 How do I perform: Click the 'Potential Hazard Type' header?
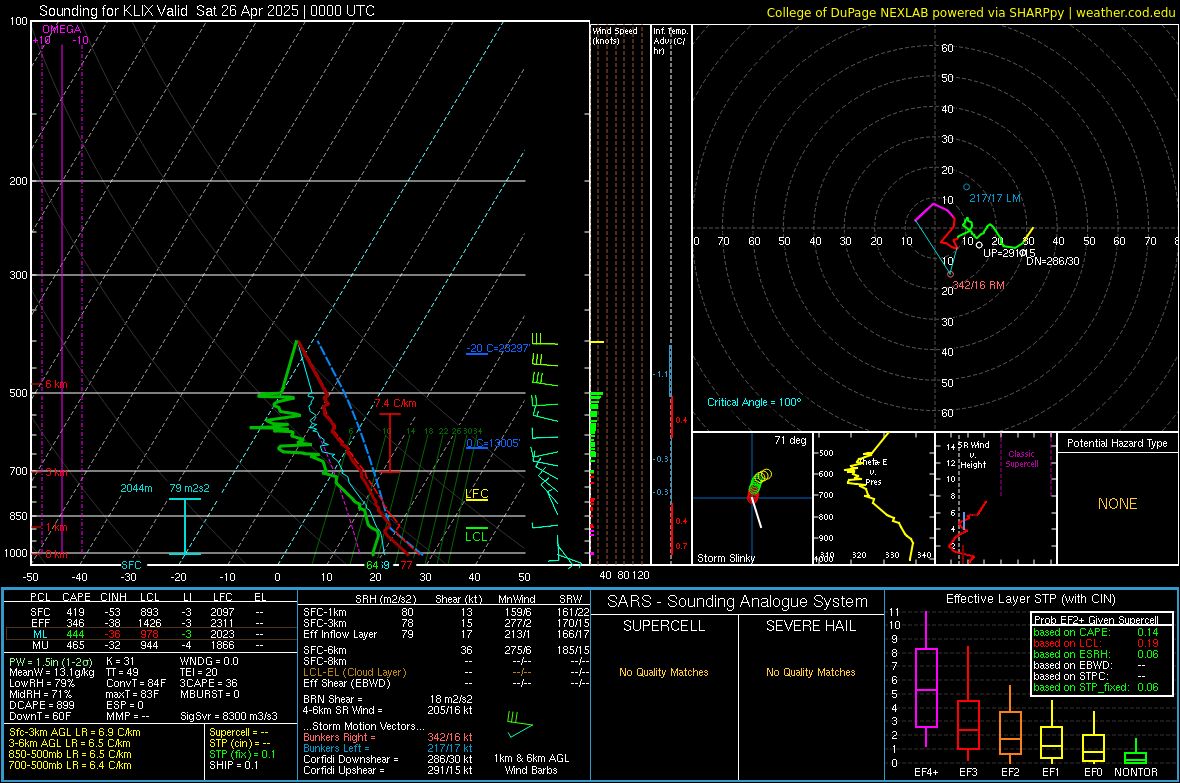point(1117,443)
